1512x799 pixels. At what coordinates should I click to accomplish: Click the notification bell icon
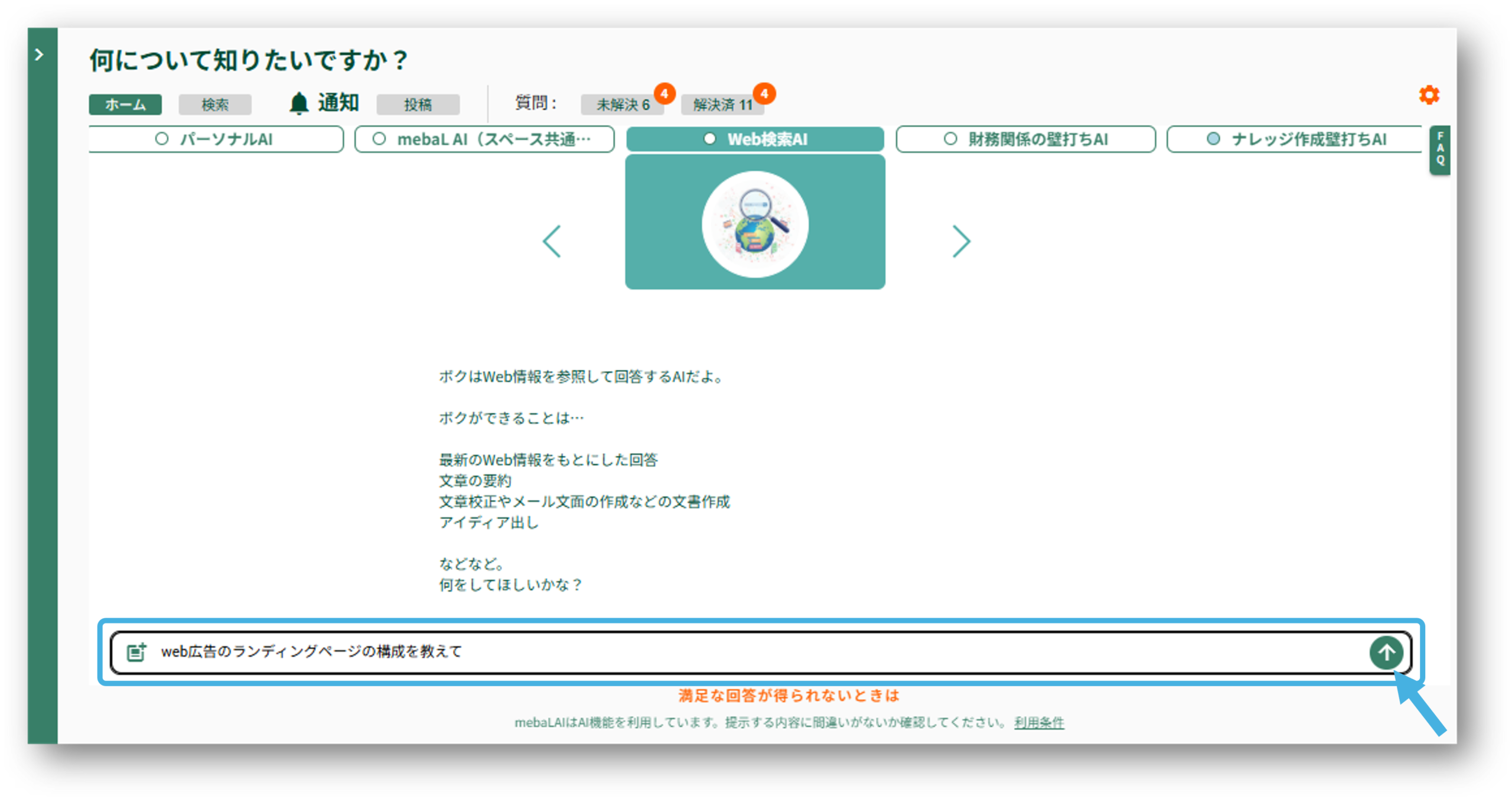click(299, 103)
